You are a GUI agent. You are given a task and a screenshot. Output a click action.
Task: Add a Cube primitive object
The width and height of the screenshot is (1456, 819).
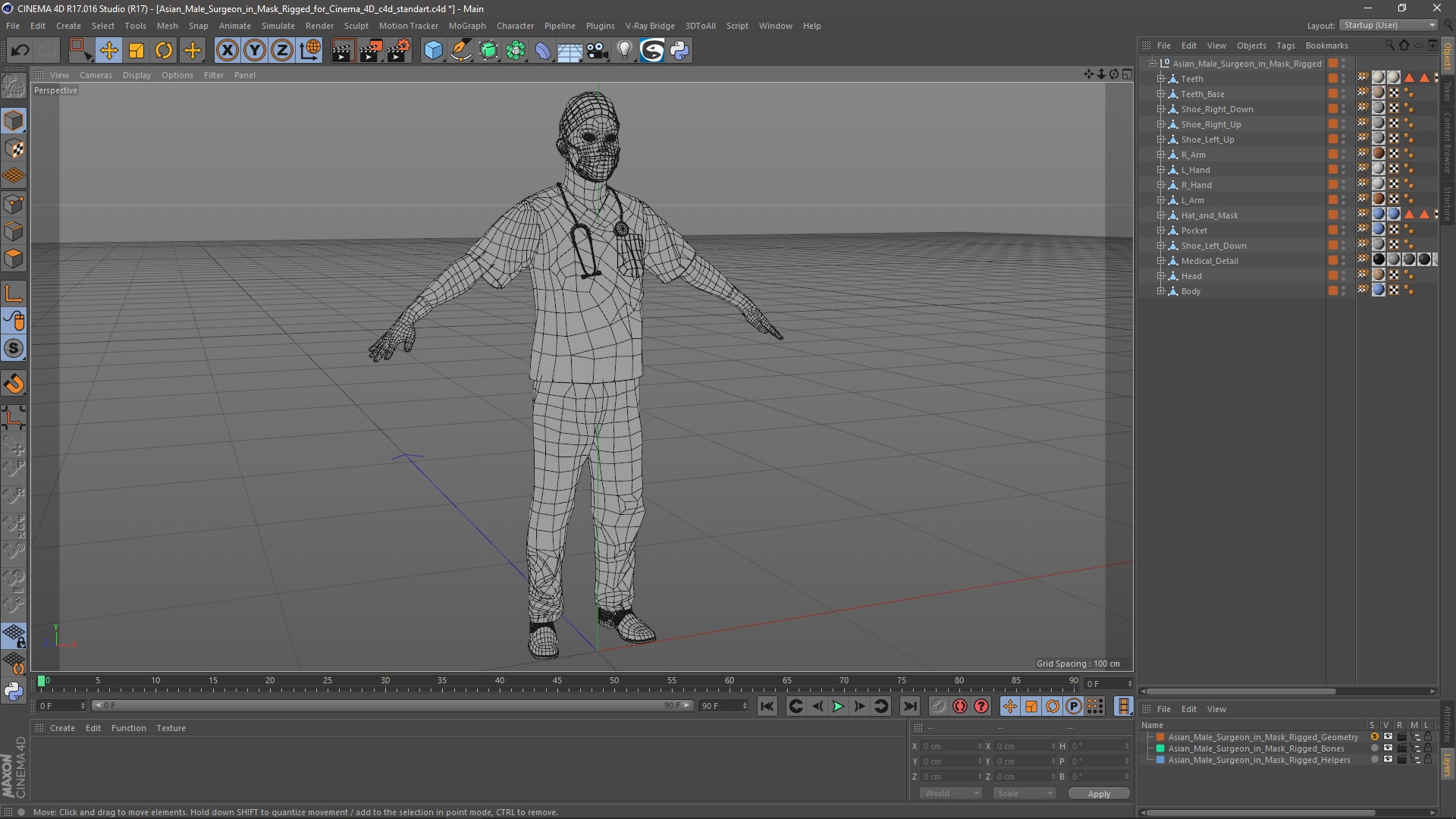433,51
